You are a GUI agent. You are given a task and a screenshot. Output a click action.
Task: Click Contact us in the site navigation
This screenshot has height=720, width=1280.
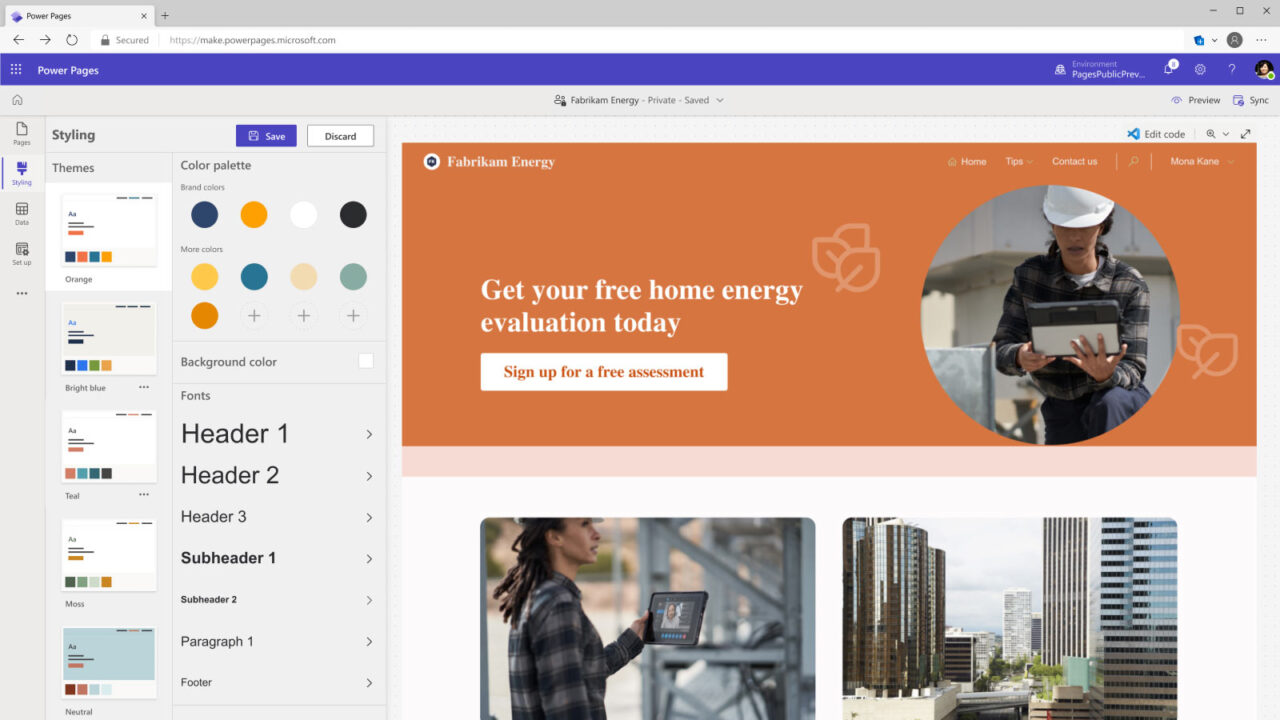[x=1074, y=161]
